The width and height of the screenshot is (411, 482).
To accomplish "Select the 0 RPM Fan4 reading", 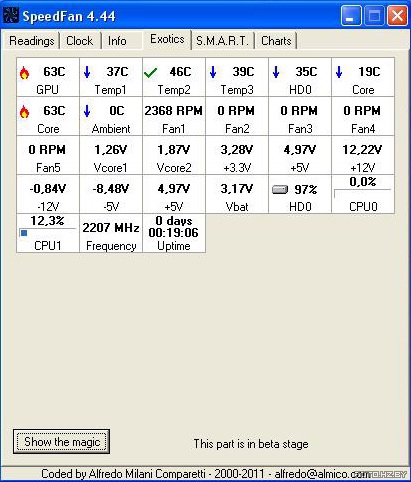I will [363, 116].
